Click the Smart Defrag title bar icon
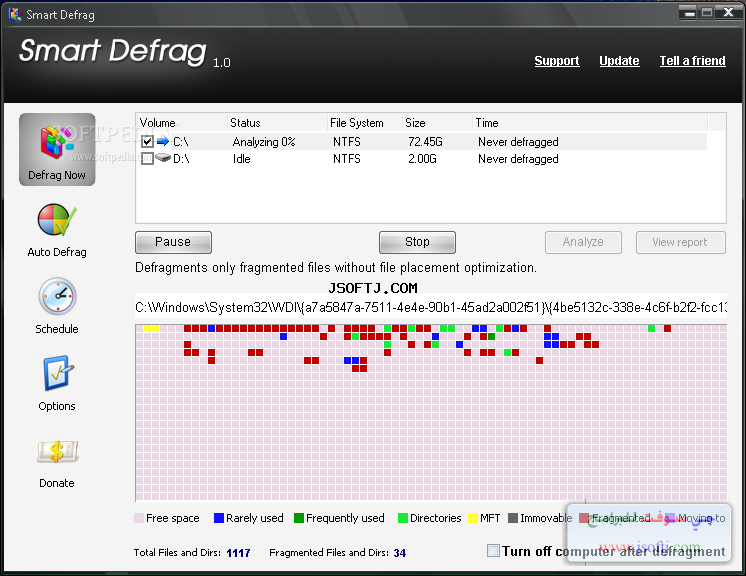Screen dimensions: 746x576 [x=15, y=15]
